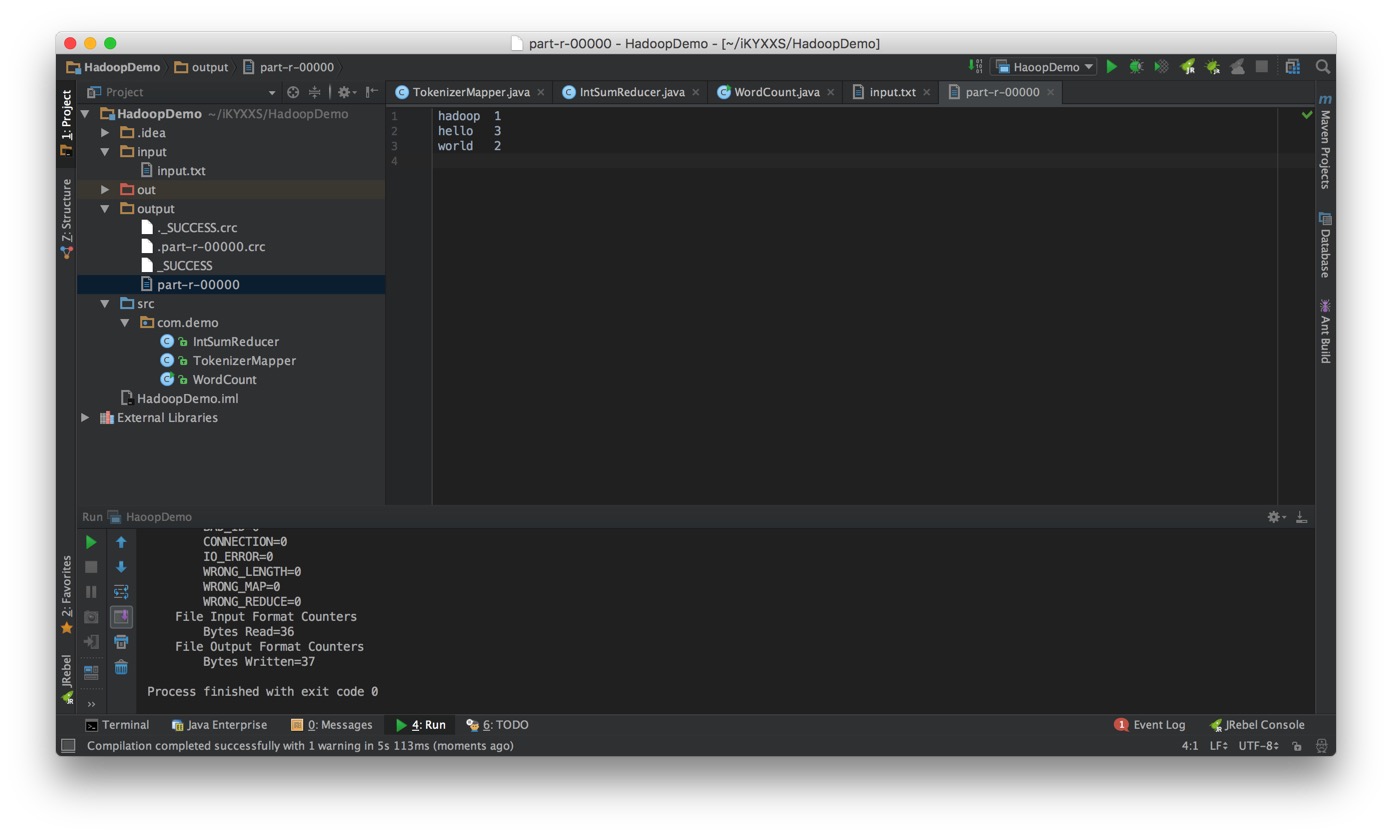
Task: Switch to the WordCount.java editor tab
Action: tap(776, 92)
